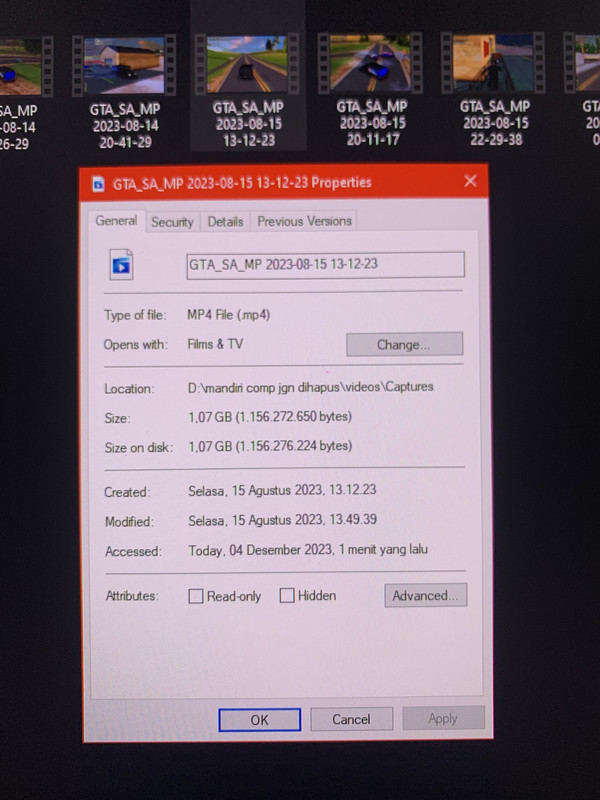The image size is (600, 800).
Task: Close the Properties dialog with the X
Action: pyautogui.click(x=470, y=181)
